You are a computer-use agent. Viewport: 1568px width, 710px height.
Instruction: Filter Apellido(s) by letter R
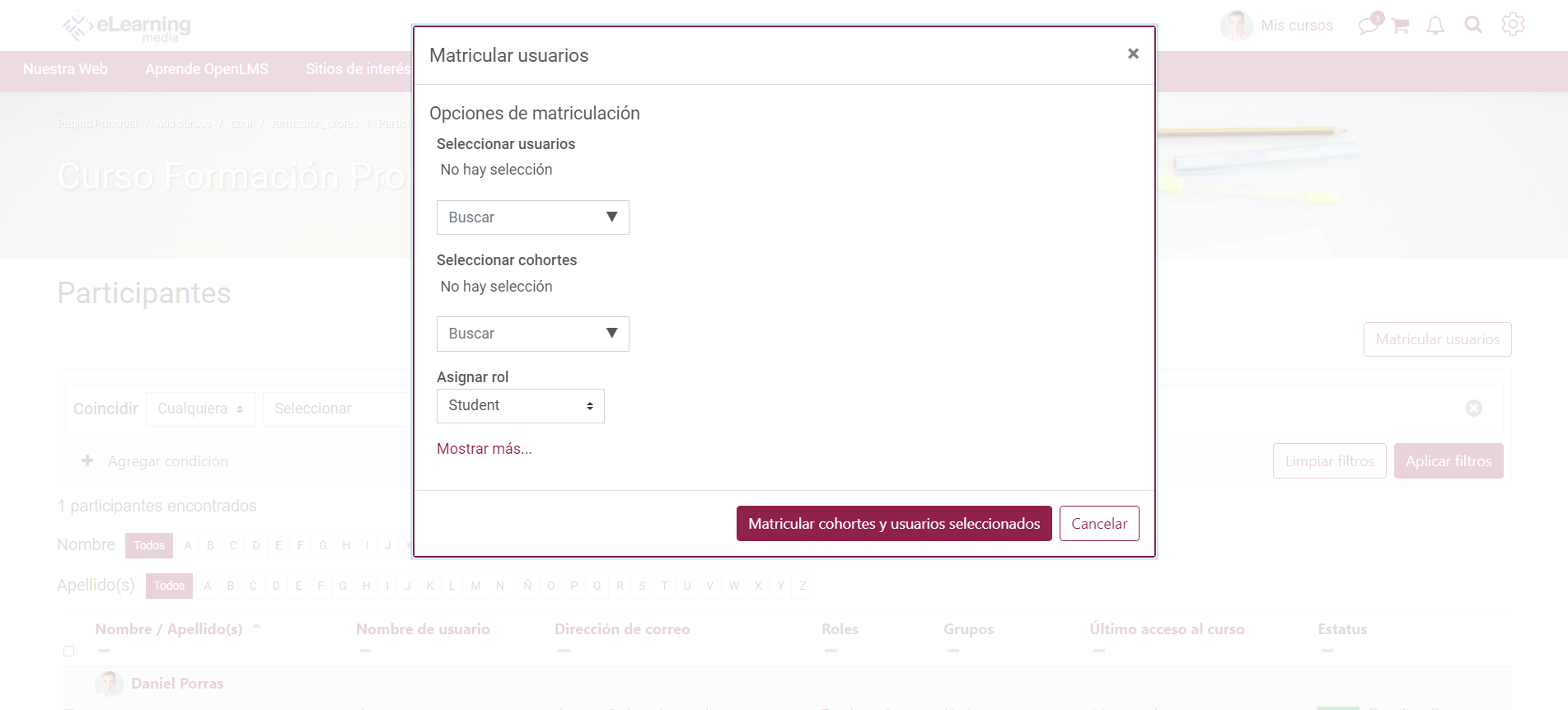pos(620,586)
